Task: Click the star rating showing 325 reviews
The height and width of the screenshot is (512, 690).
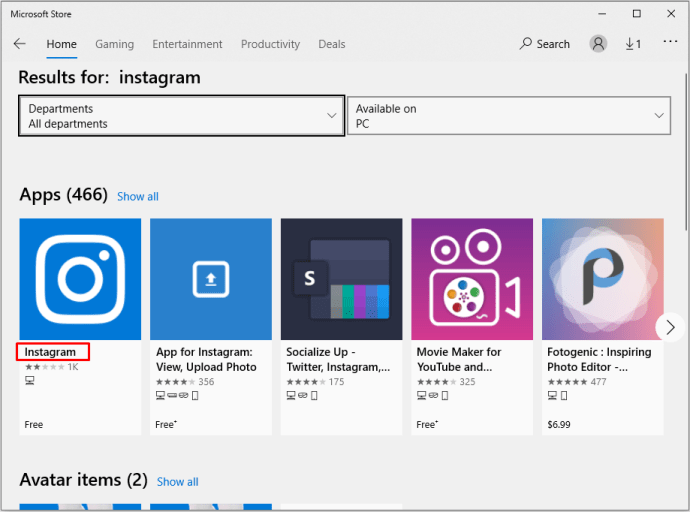Action: coord(437,382)
